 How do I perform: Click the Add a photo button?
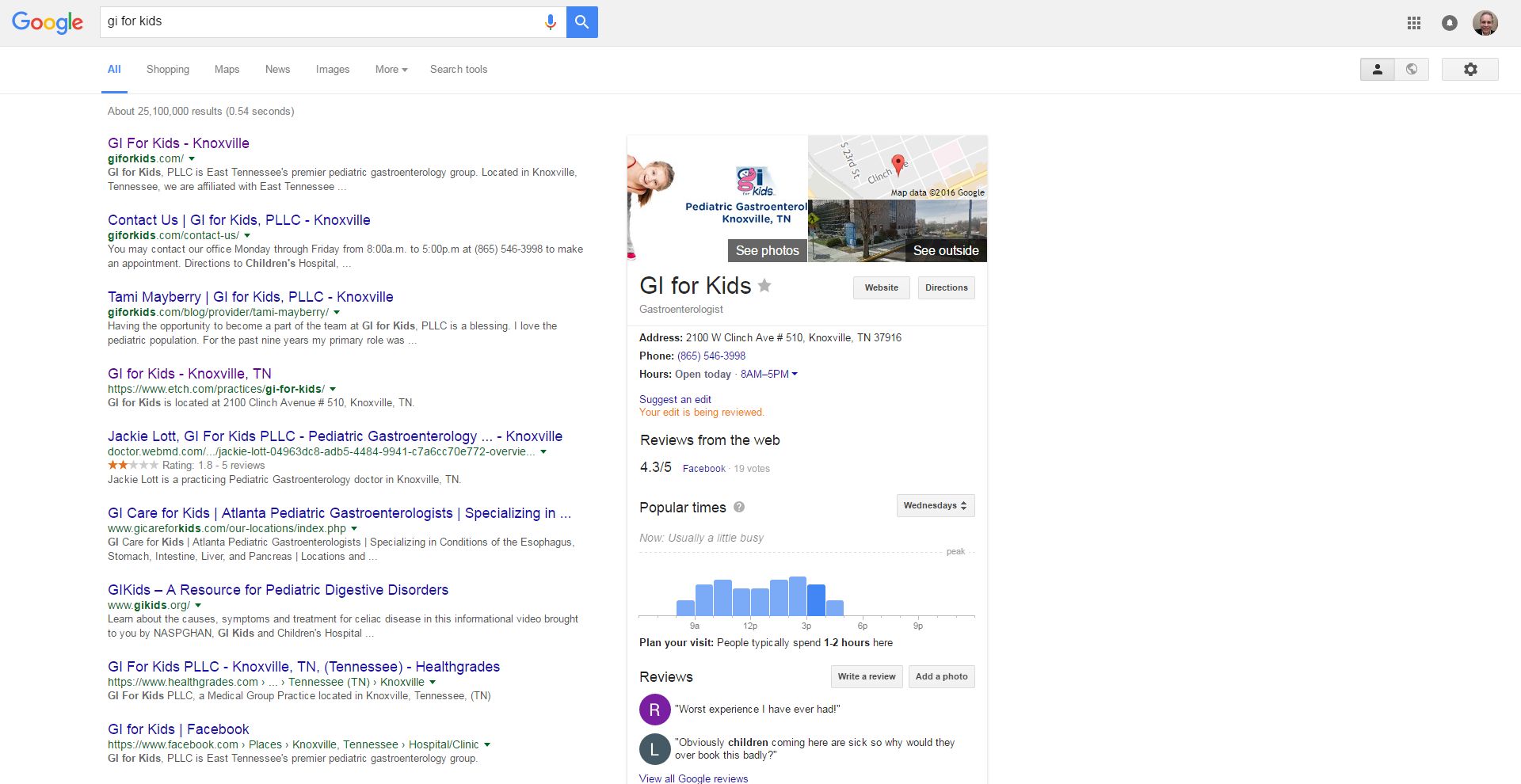point(942,677)
